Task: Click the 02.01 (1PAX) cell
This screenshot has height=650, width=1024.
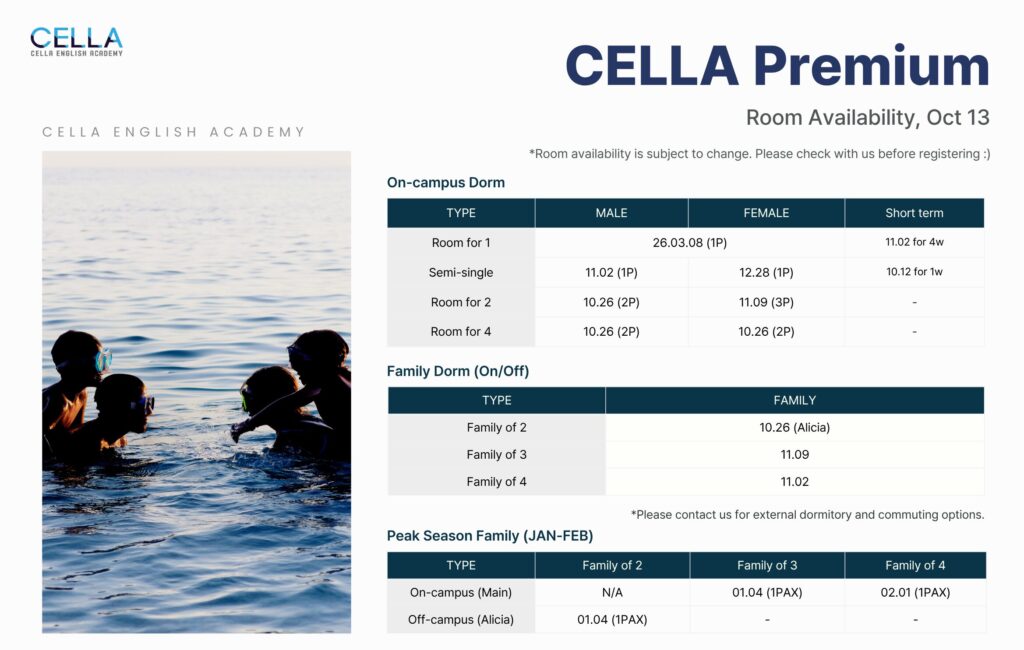Action: point(915,593)
